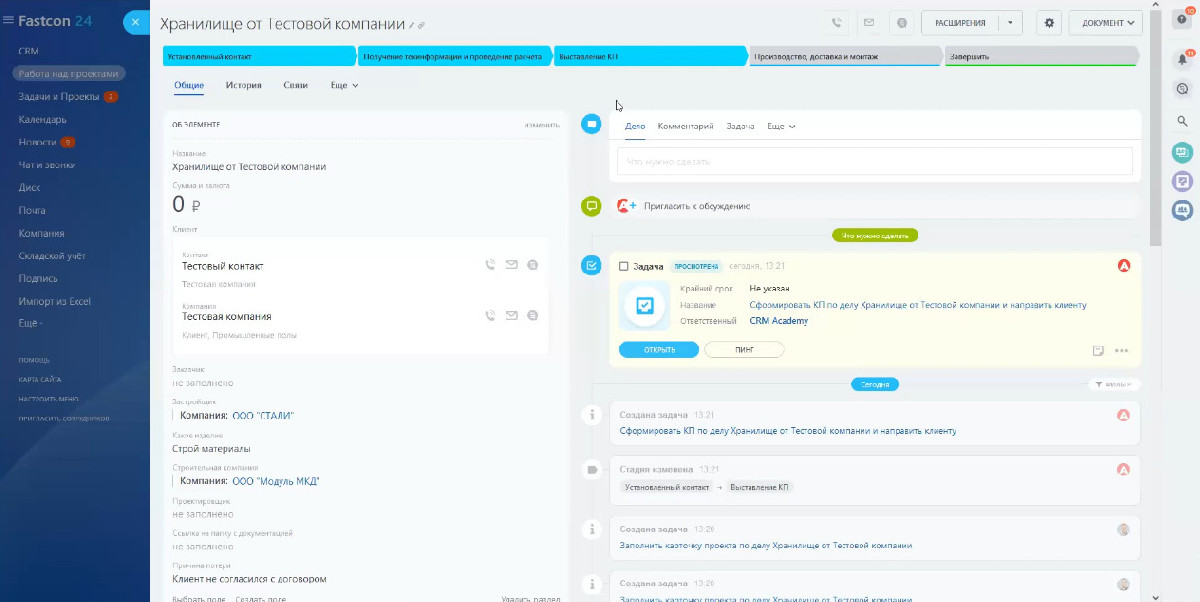Viewport: 1200px width, 602px height.
Task: Click the Открыть button on the task
Action: click(658, 350)
